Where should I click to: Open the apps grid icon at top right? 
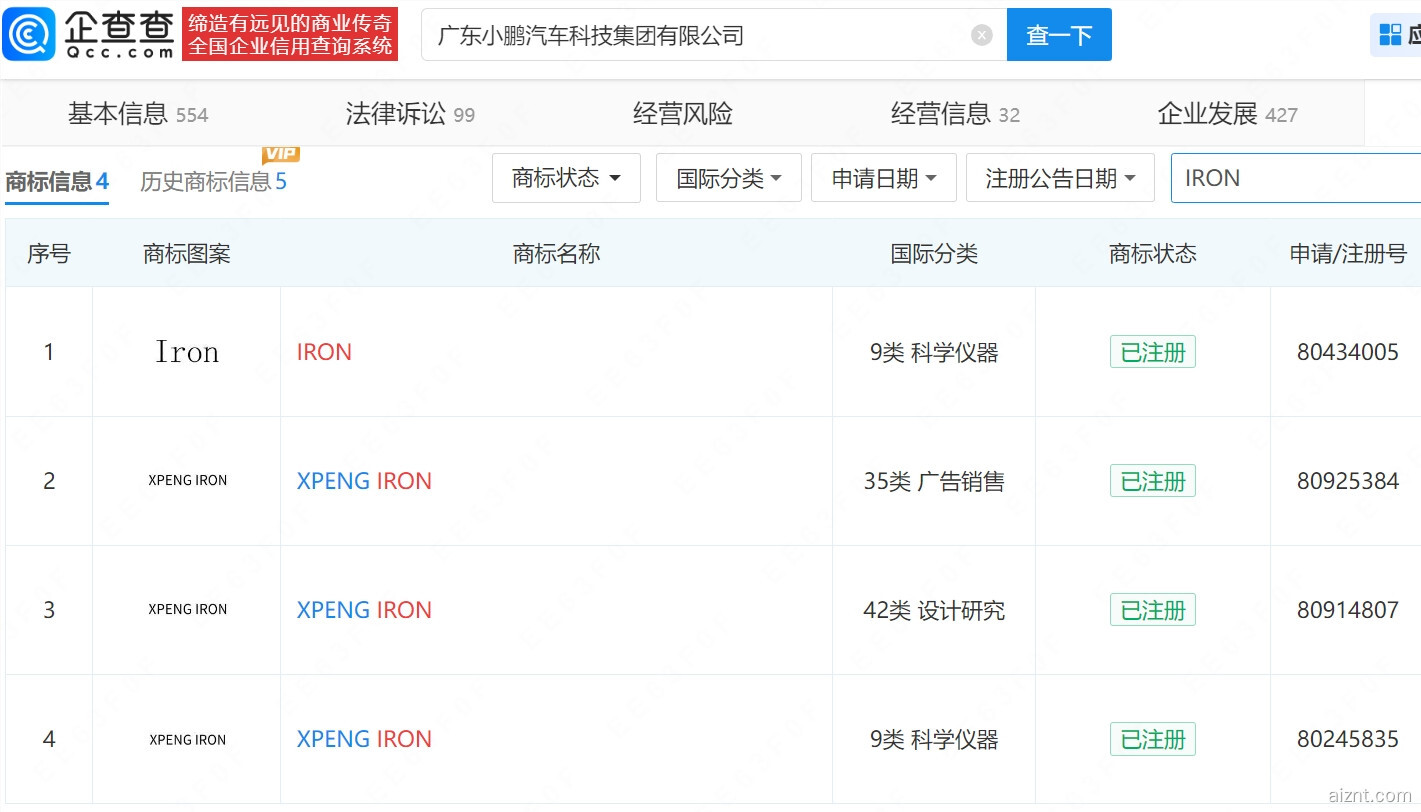(x=1390, y=35)
